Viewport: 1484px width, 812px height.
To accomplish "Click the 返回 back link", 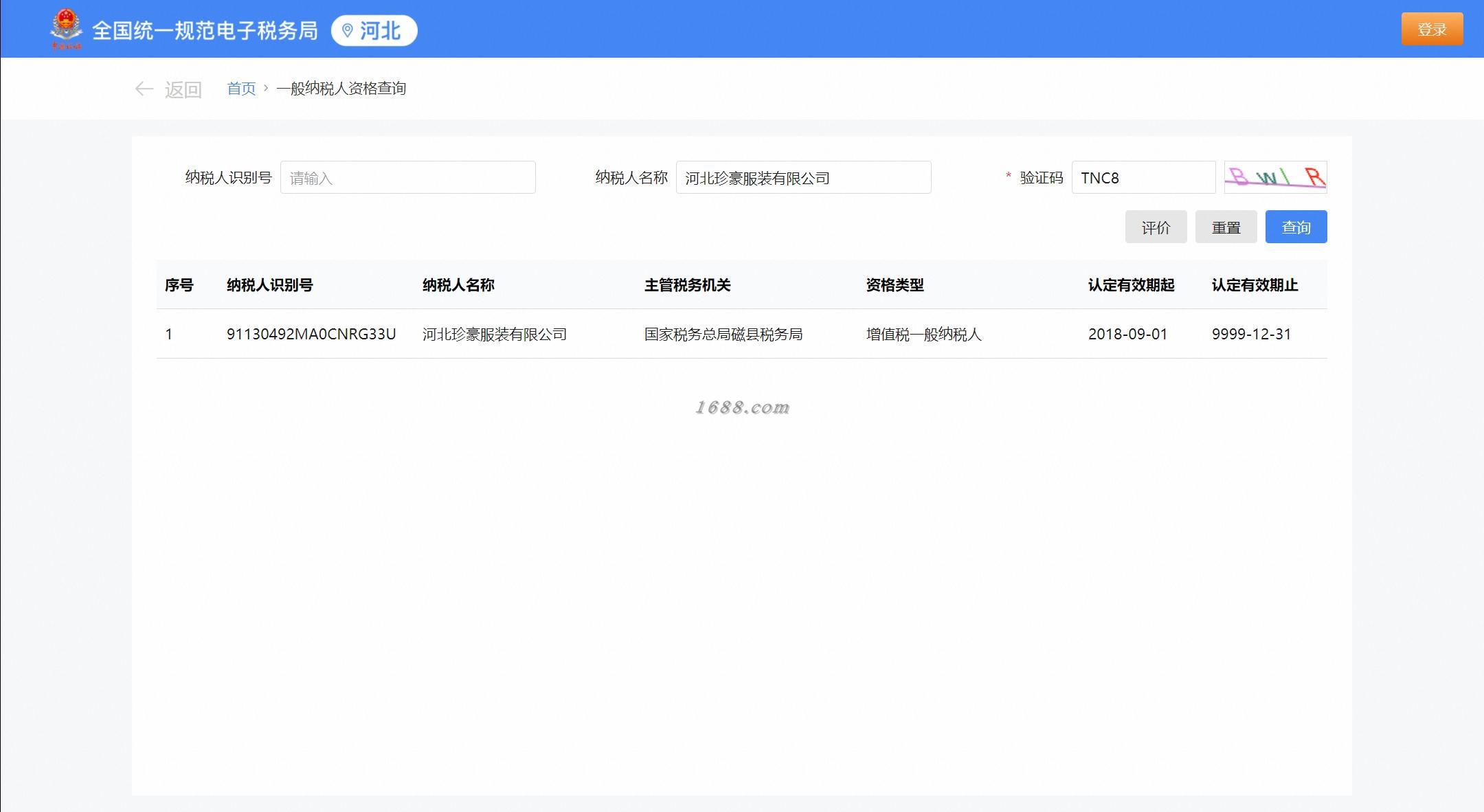I will pos(183,89).
